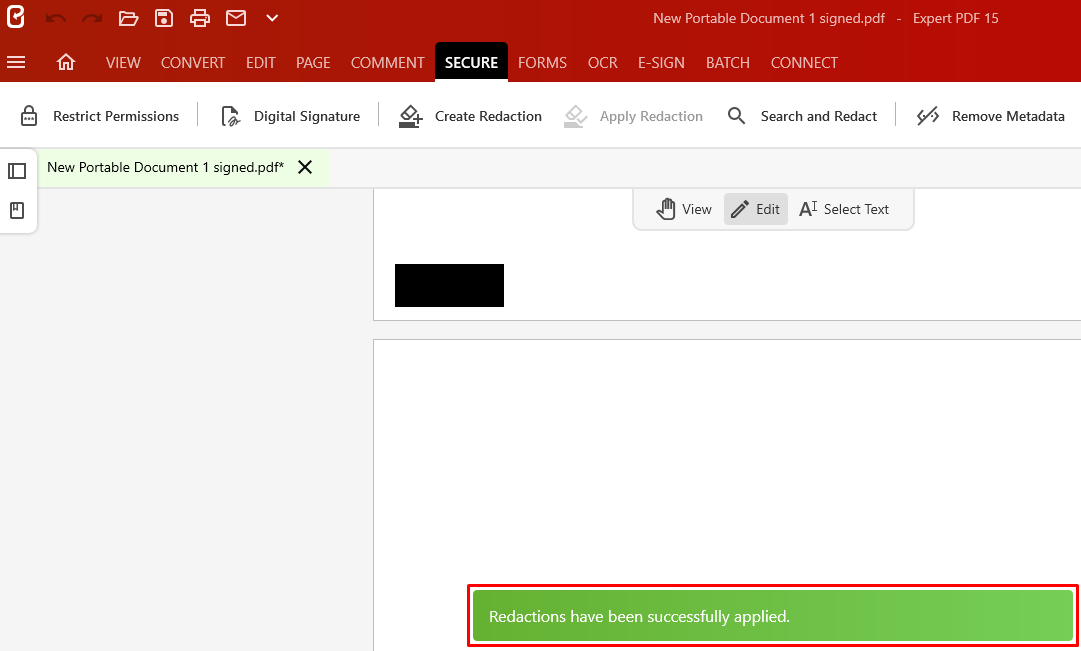This screenshot has height=651, width=1081.
Task: Click the Create Redaction eraser icon
Action: coord(410,116)
